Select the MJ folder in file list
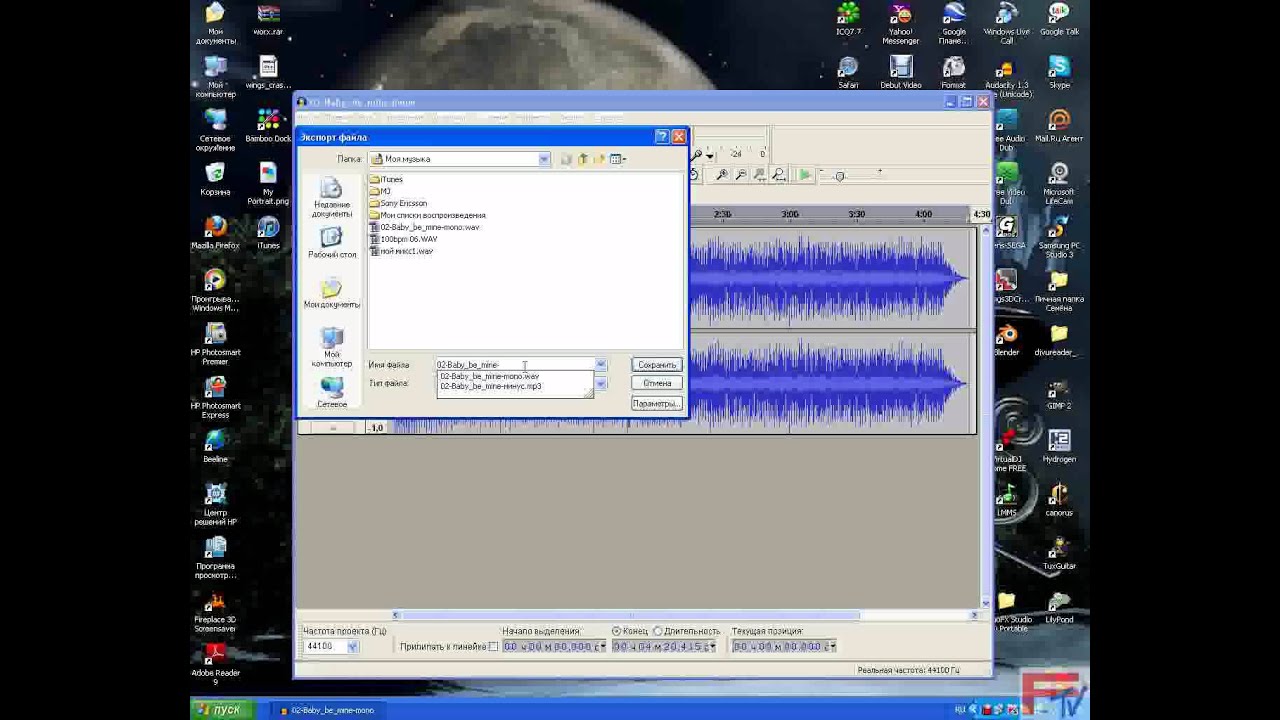Screen dimensions: 1280x720 point(380,191)
